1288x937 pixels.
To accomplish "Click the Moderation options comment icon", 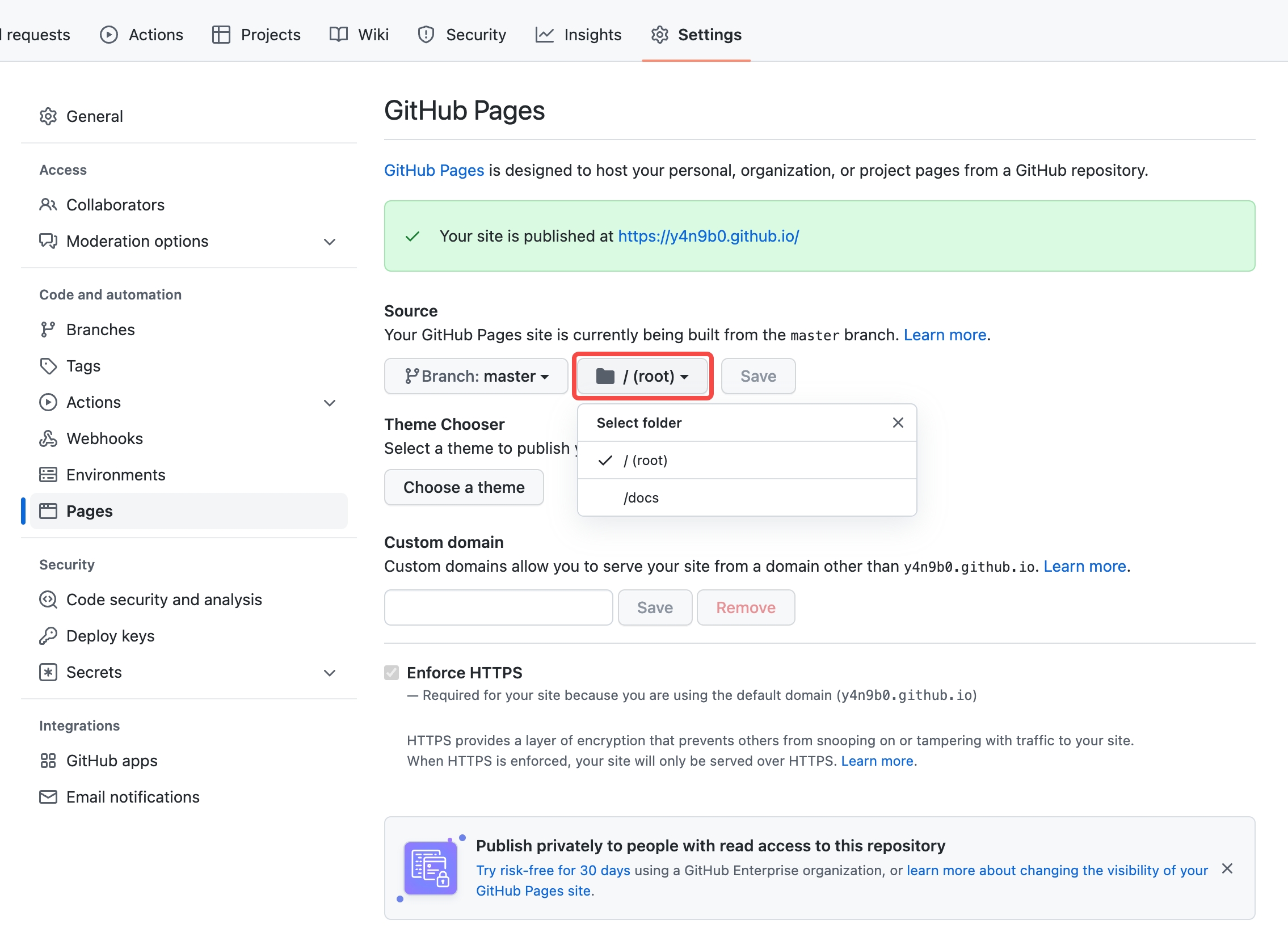I will [48, 241].
